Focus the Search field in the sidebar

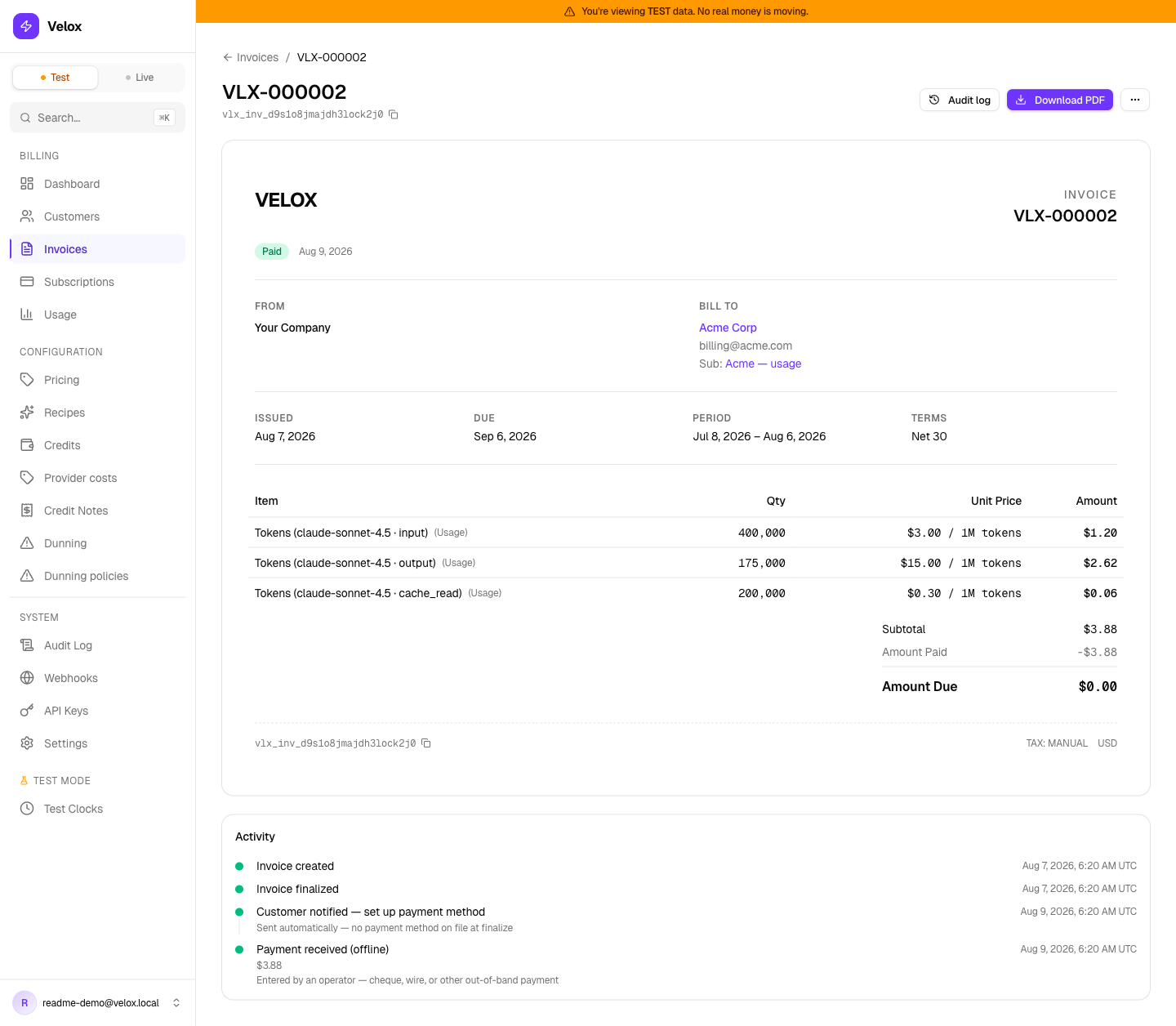(97, 118)
